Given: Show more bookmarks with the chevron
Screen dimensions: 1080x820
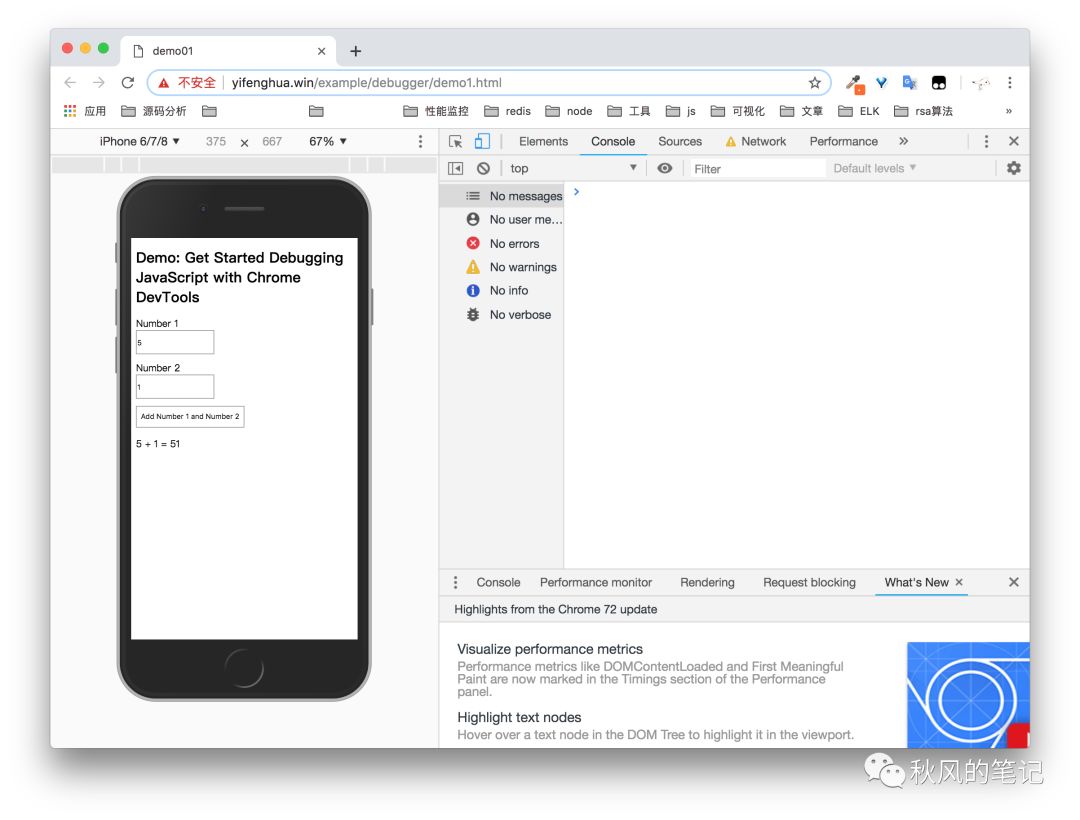Looking at the screenshot, I should click(1008, 111).
